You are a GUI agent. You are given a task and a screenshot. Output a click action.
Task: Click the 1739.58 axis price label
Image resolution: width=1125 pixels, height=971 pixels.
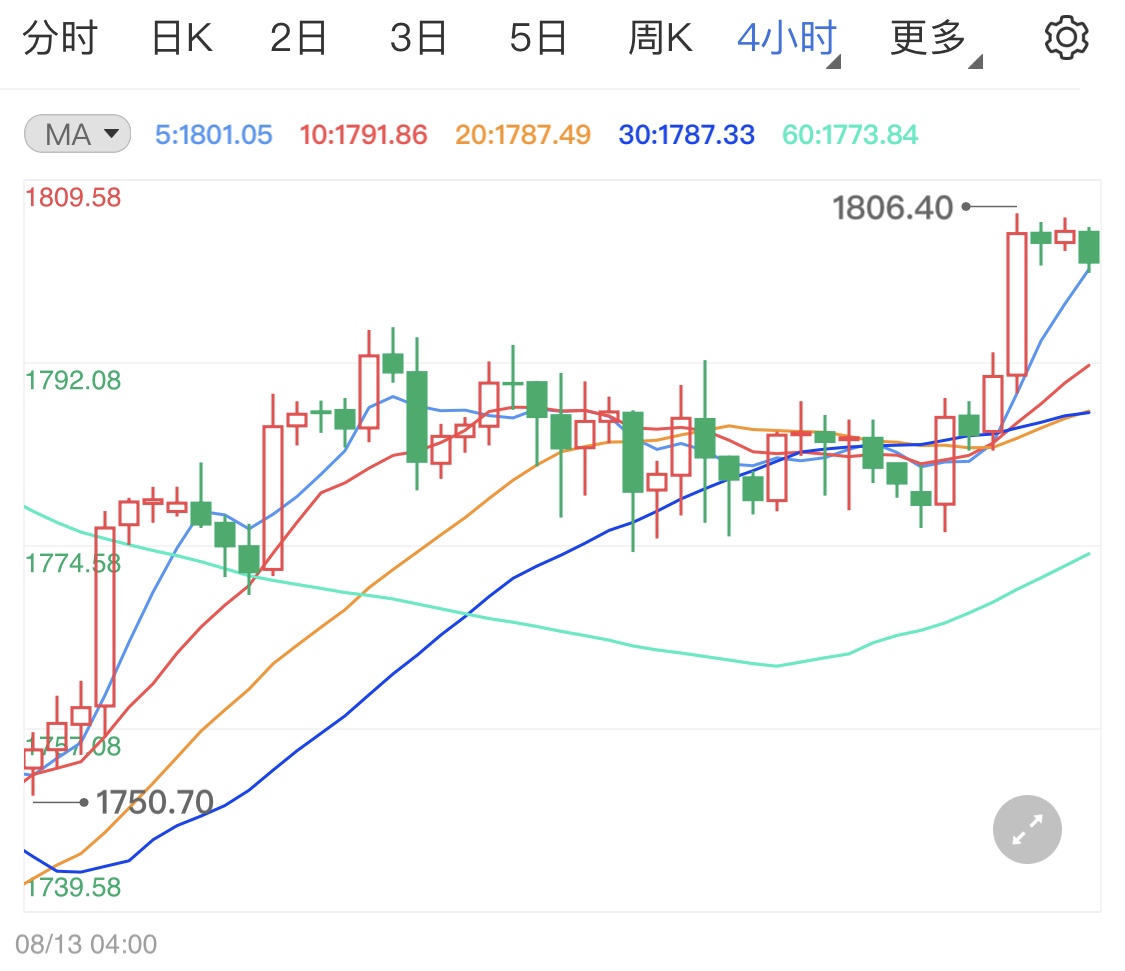[73, 888]
